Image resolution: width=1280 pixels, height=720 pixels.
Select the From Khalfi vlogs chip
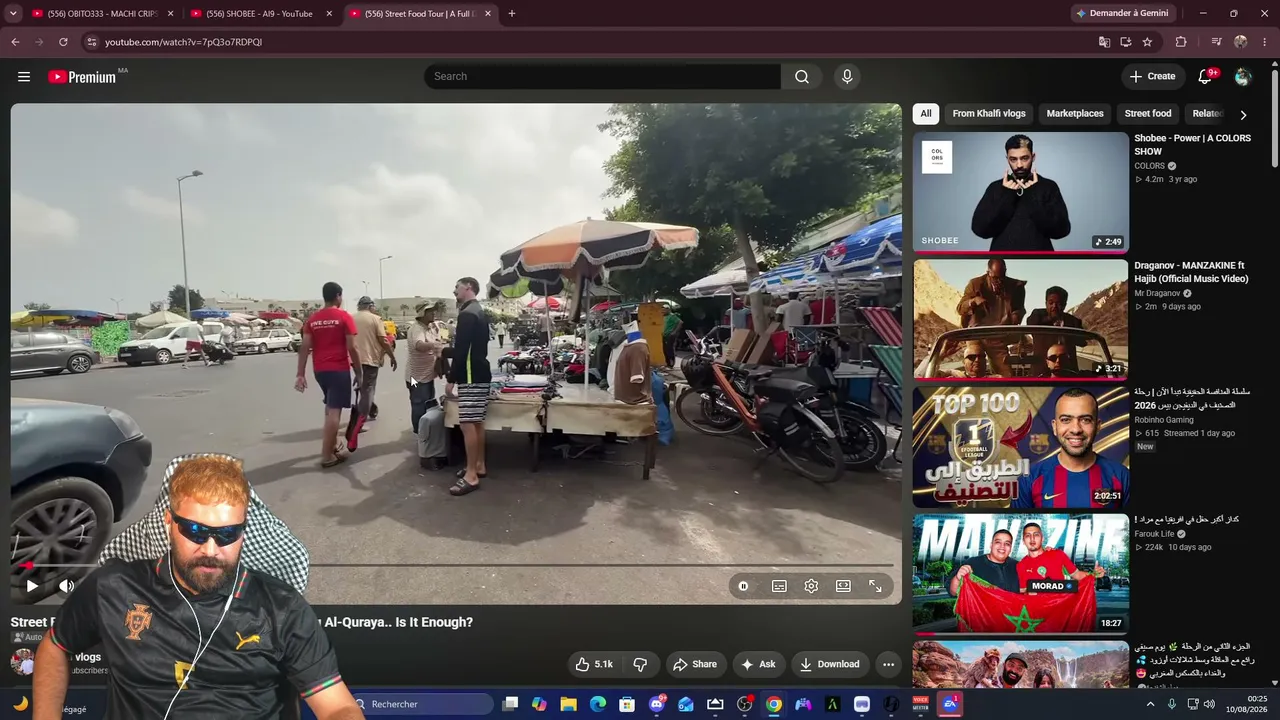tap(989, 114)
